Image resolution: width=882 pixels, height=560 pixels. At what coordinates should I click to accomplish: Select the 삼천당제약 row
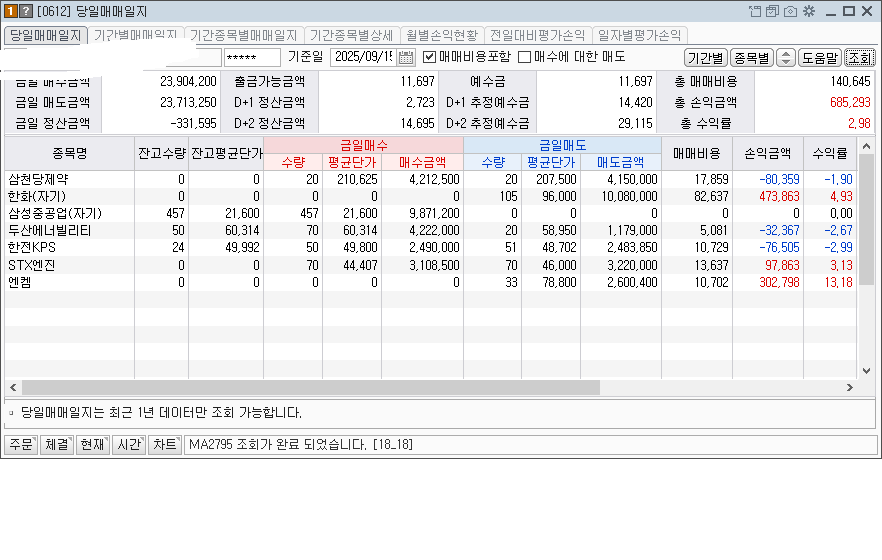coord(431,179)
